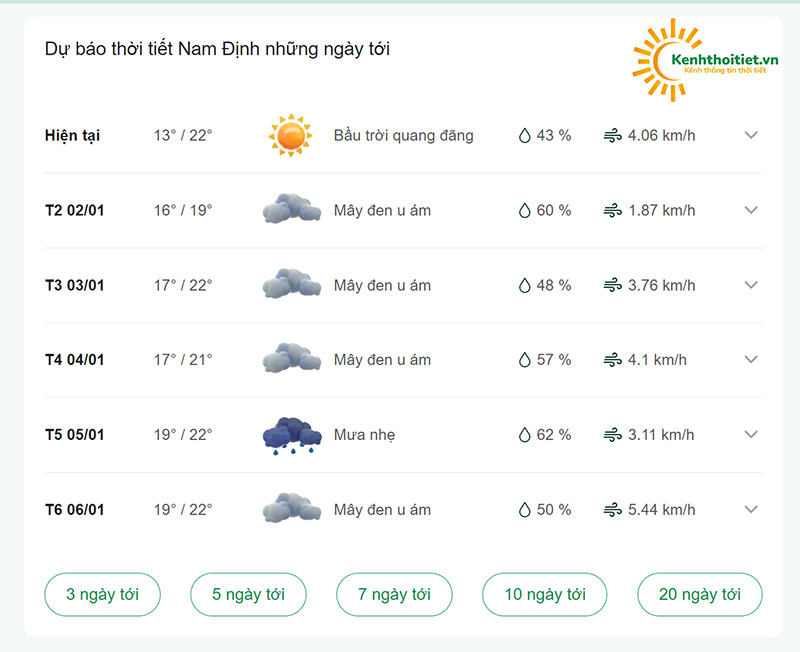
Task: Click the cloud icon in the T3 03/01 row
Action: coord(292,284)
